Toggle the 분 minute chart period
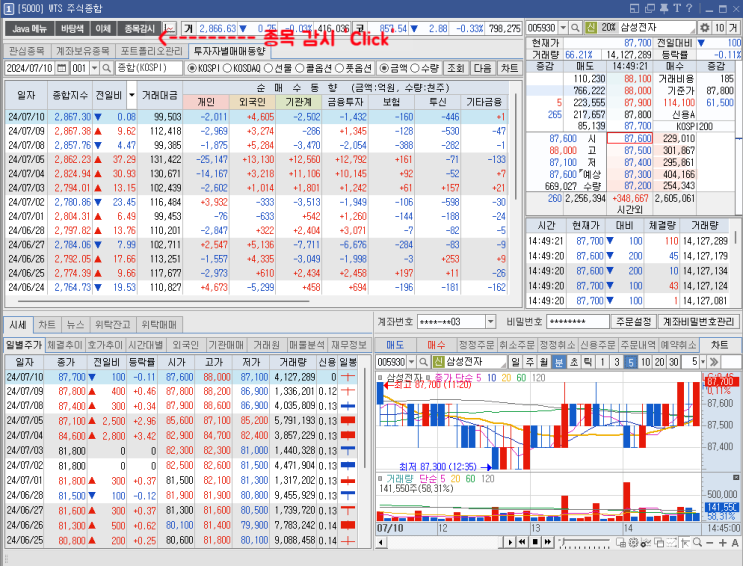The height and width of the screenshot is (566, 743). click(559, 362)
